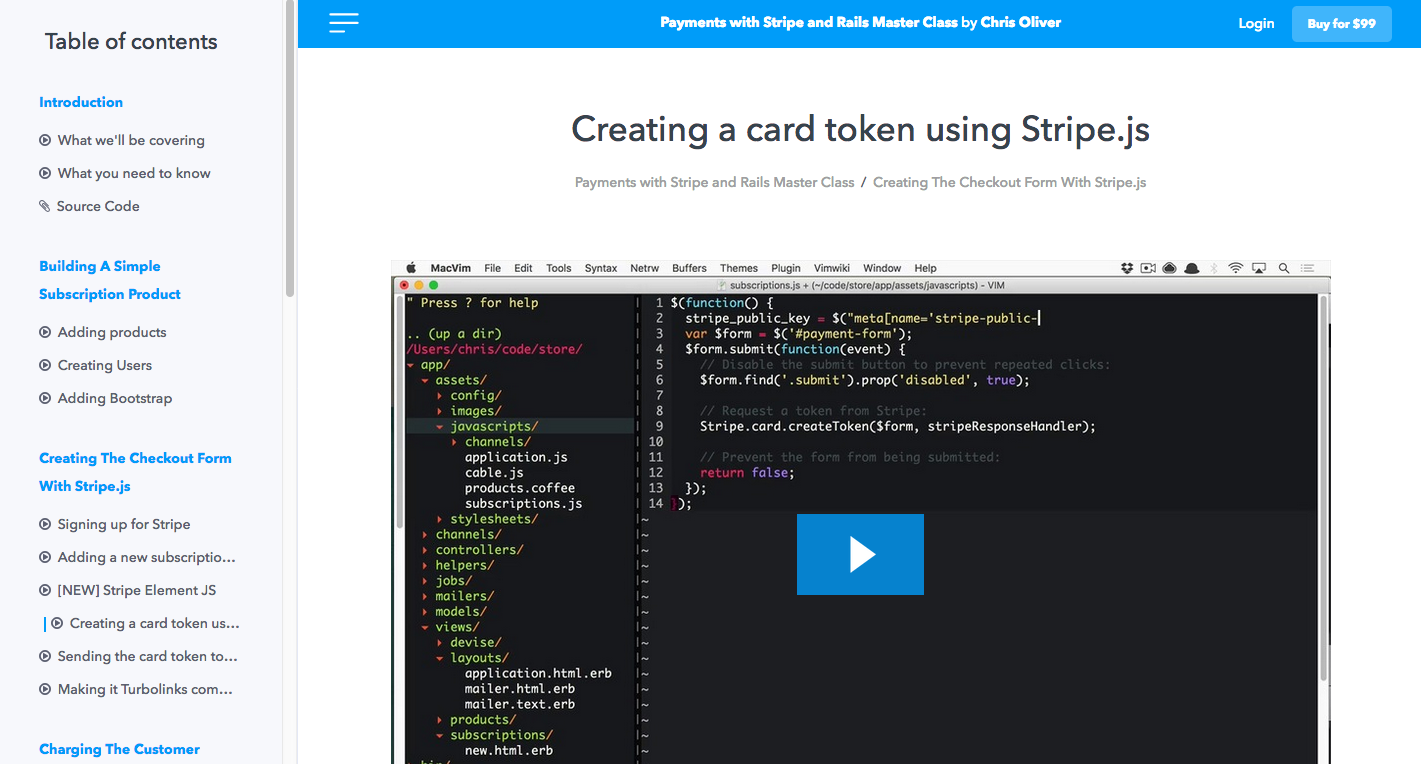The width and height of the screenshot is (1421, 764).
Task: Click the Login link
Action: tap(1256, 23)
